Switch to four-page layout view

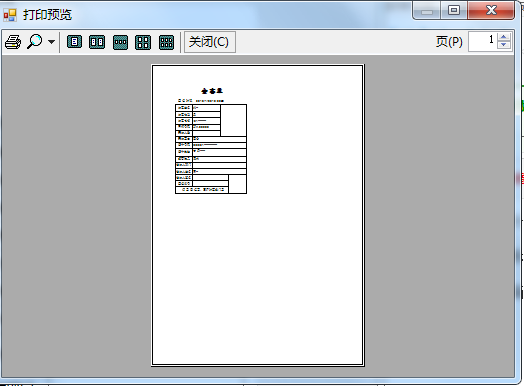(143, 42)
